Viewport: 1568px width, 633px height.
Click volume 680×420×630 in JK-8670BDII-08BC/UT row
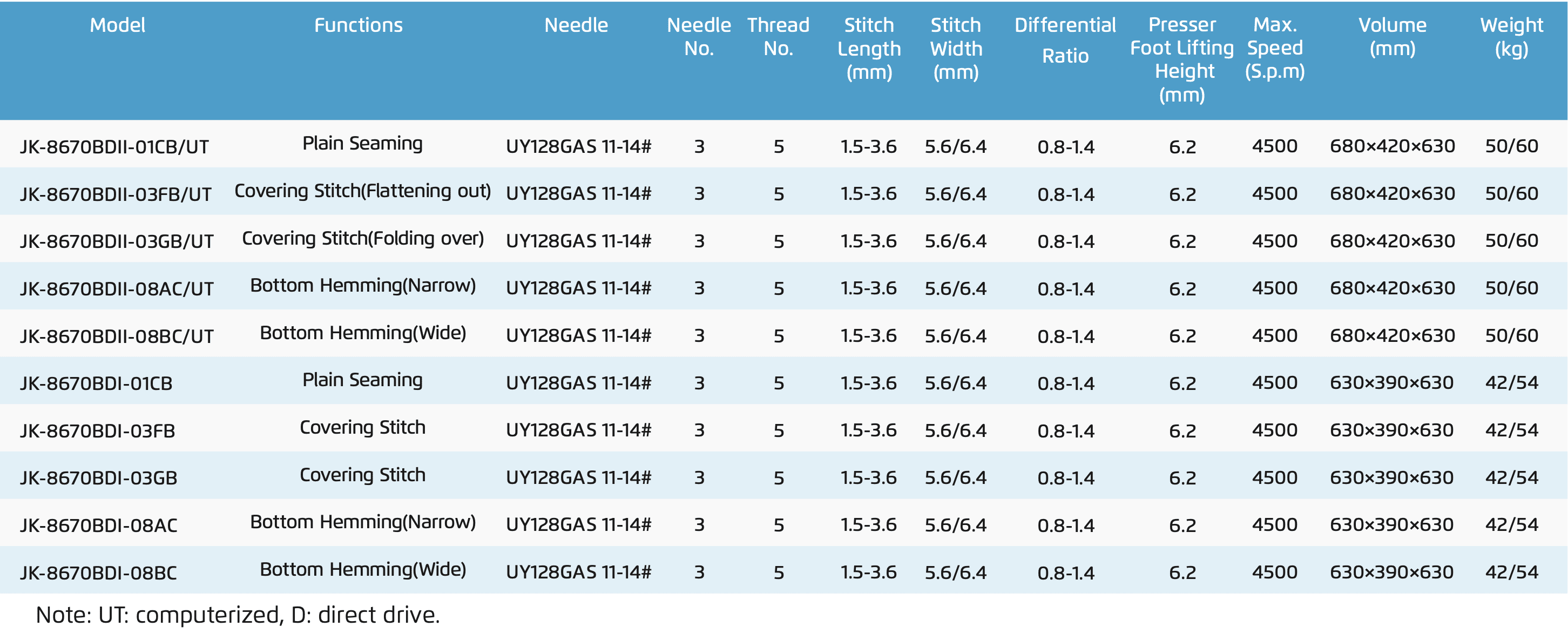tap(1392, 335)
